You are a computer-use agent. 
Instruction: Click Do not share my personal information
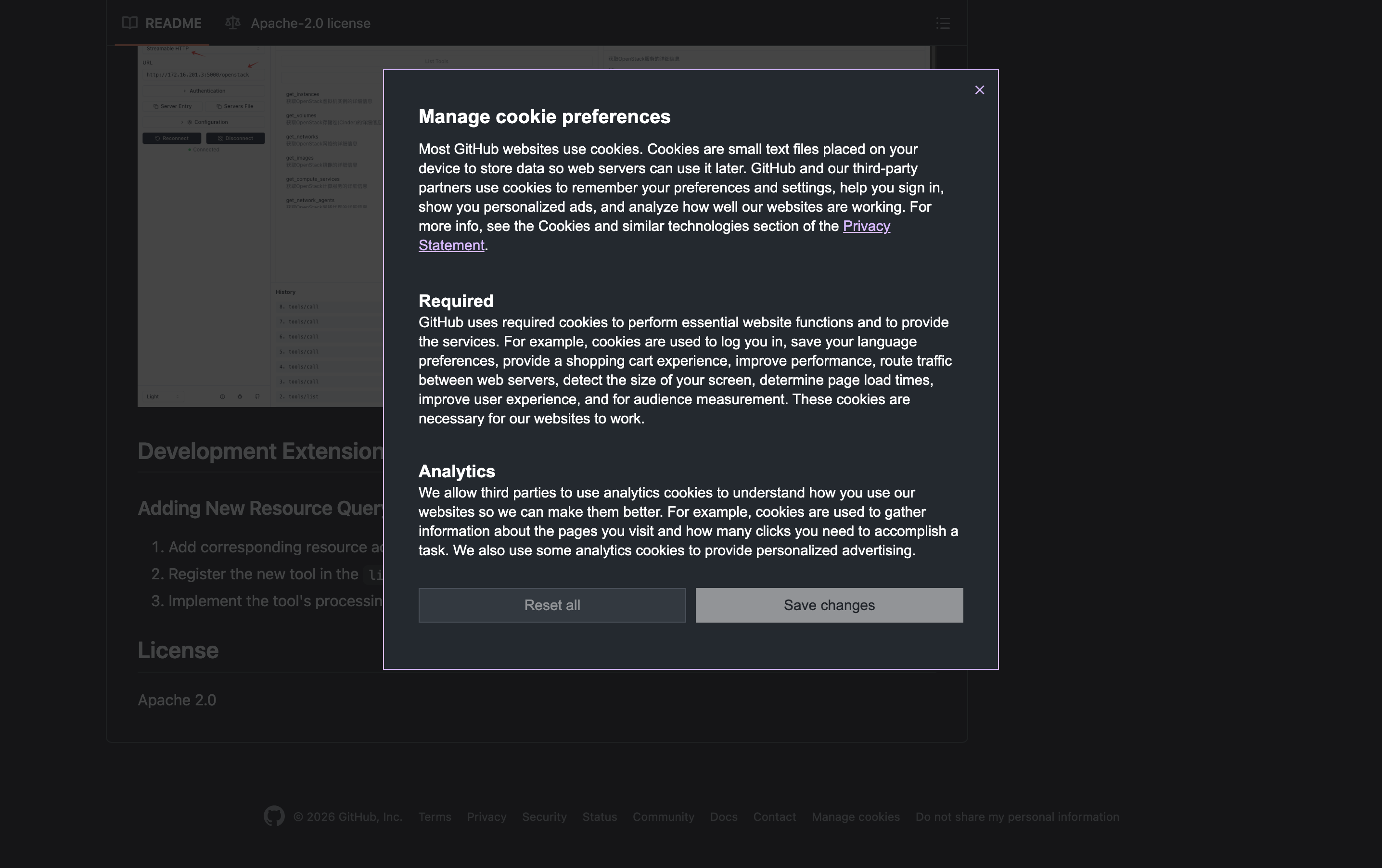[x=1016, y=817]
